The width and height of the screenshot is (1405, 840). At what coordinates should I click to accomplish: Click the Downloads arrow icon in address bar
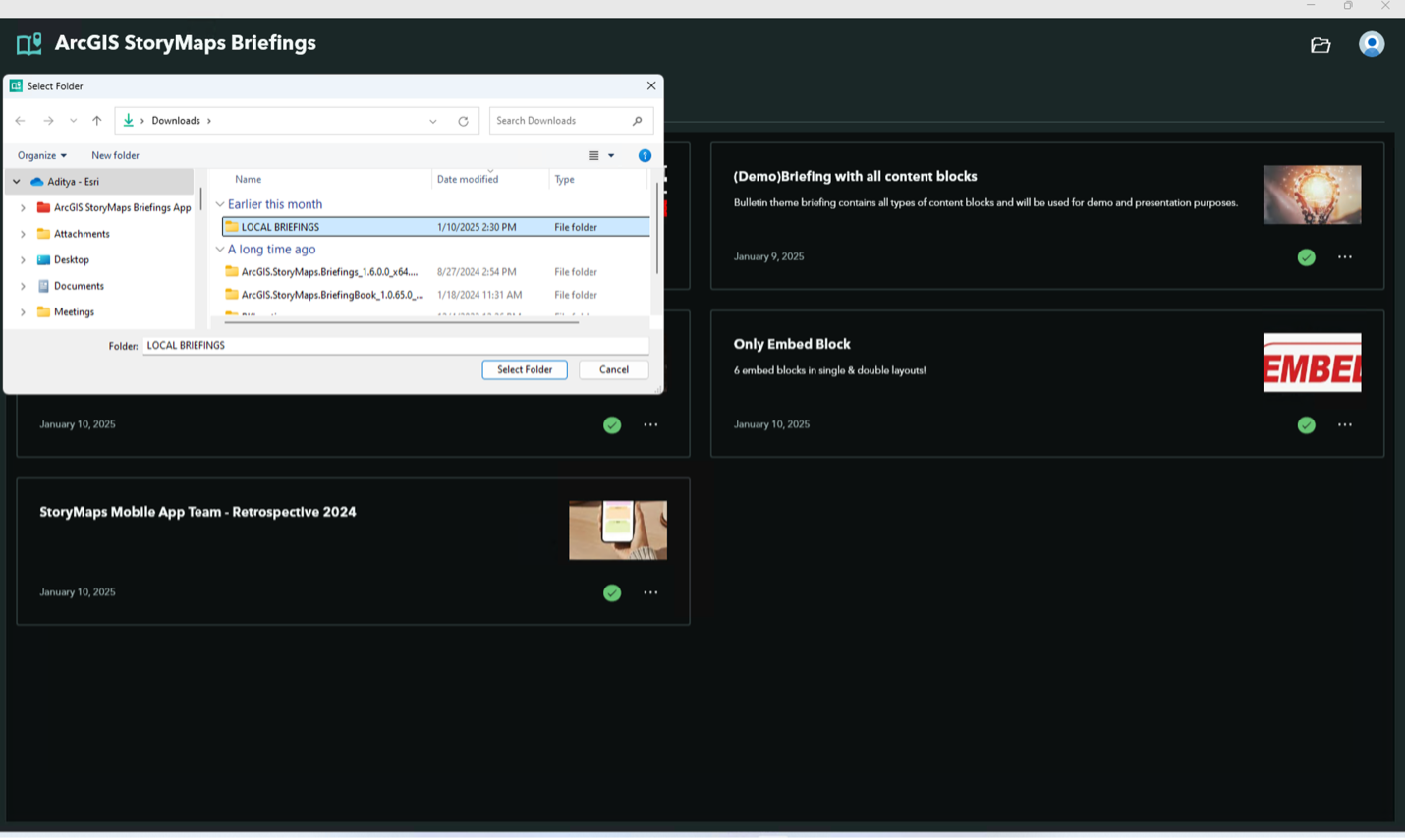128,121
